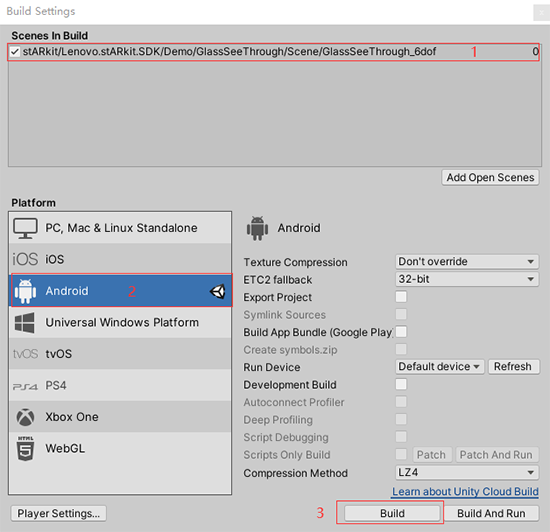
Task: Open the Run Device Default device dropdown
Action: pos(440,367)
